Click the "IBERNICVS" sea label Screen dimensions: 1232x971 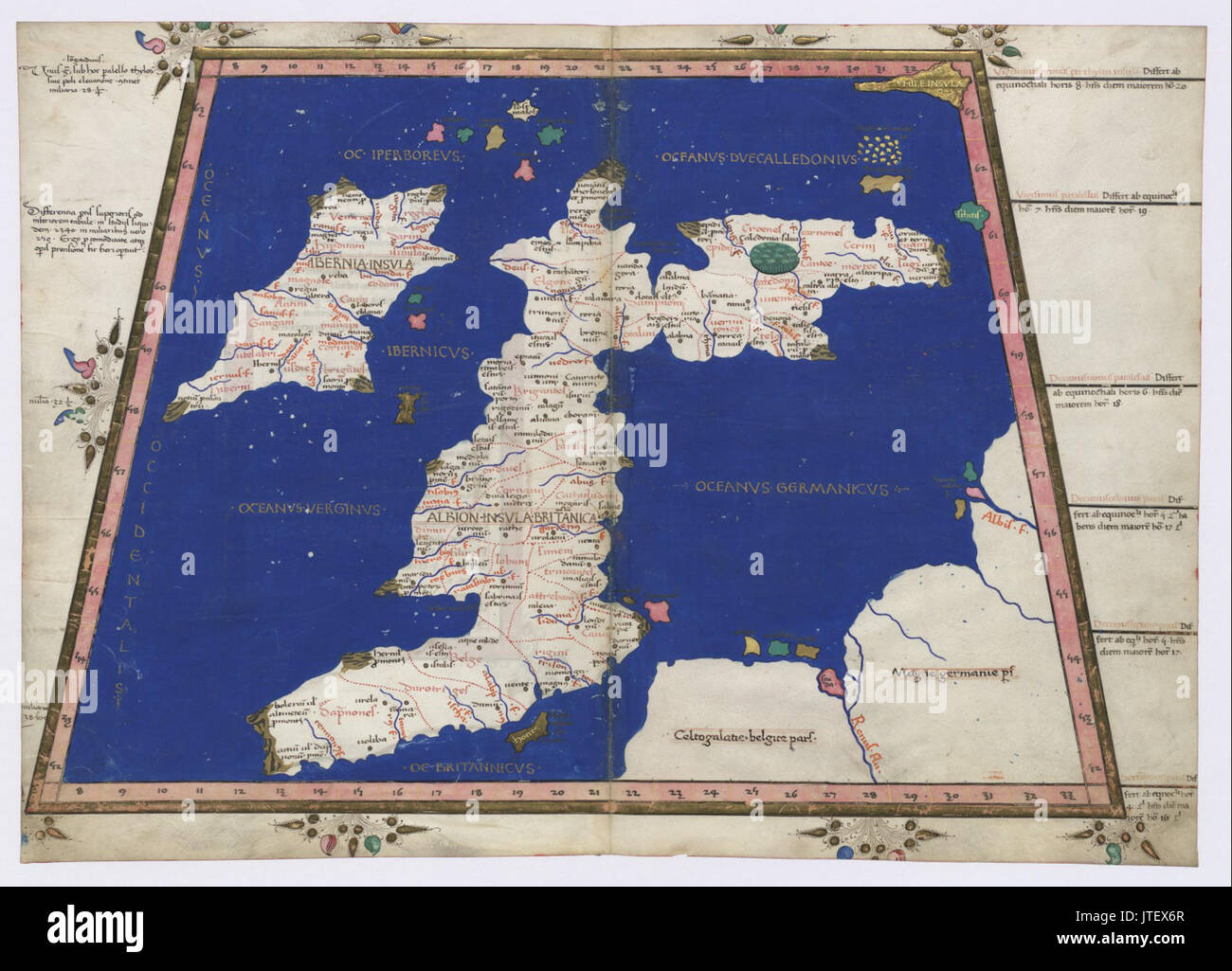pos(428,352)
